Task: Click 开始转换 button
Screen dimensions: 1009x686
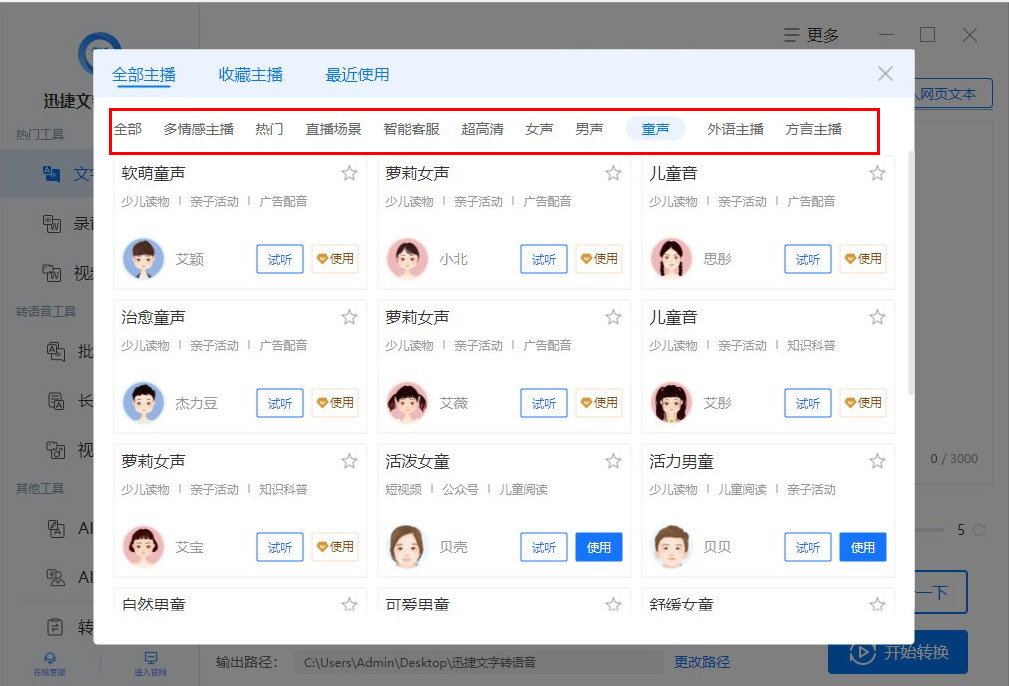Action: [x=898, y=652]
